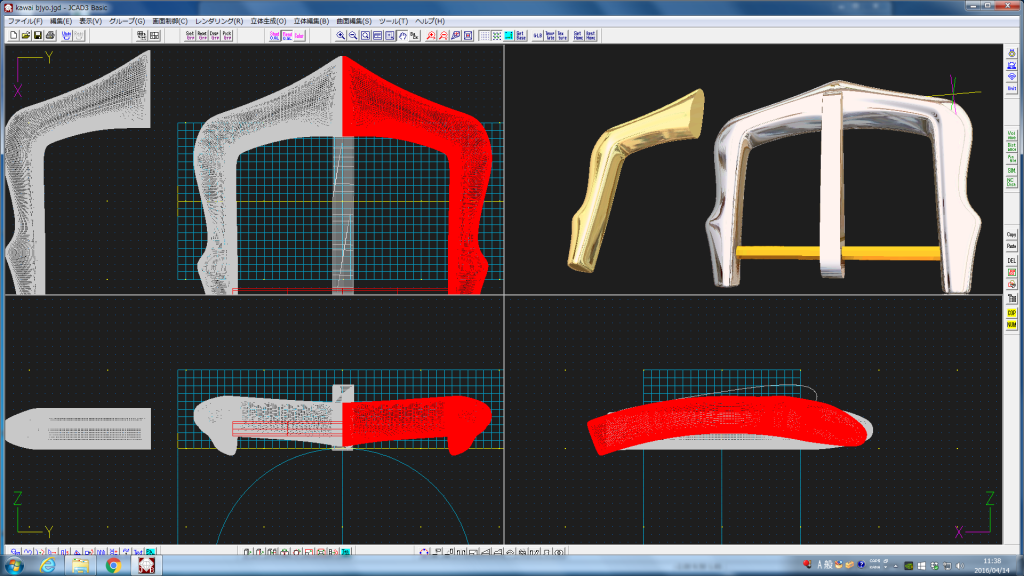Save the model with the floppy disk icon
Viewport: 1024px width, 576px height.
[38, 35]
